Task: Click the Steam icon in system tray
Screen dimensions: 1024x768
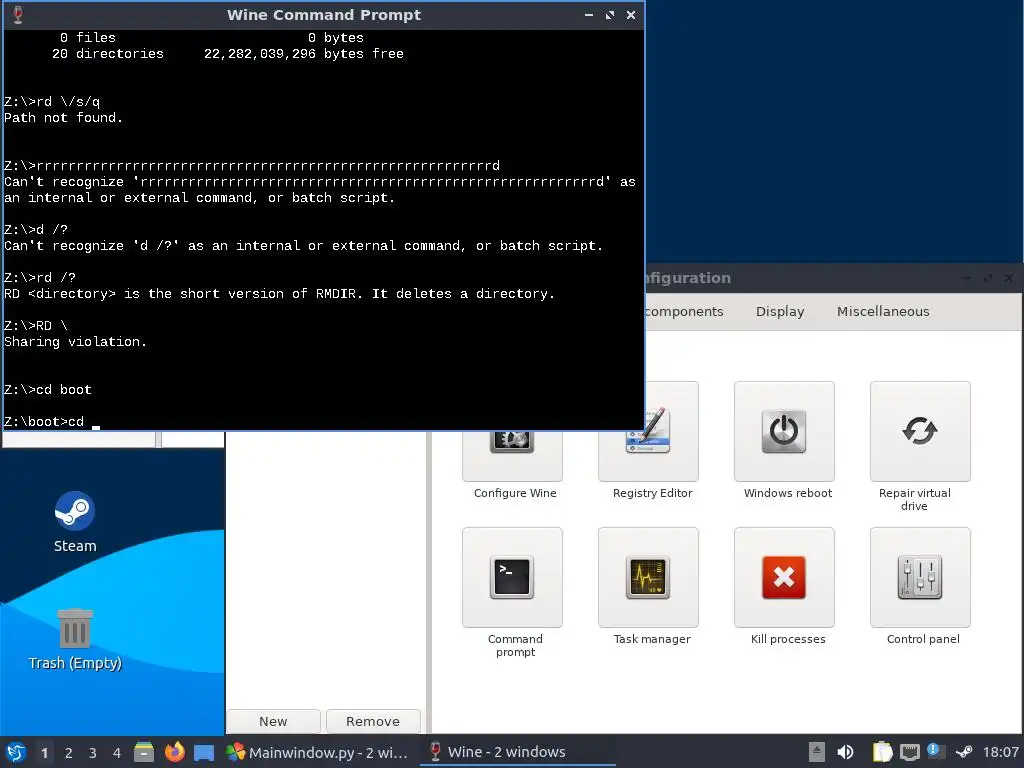Action: coord(964,752)
